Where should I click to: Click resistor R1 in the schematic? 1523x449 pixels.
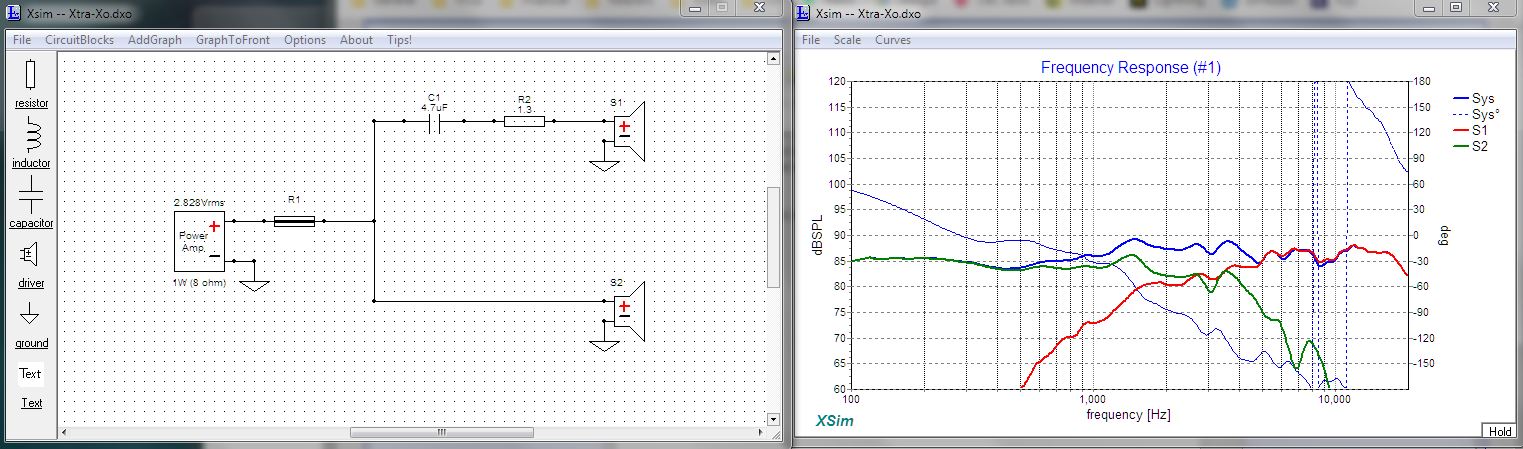(x=294, y=221)
